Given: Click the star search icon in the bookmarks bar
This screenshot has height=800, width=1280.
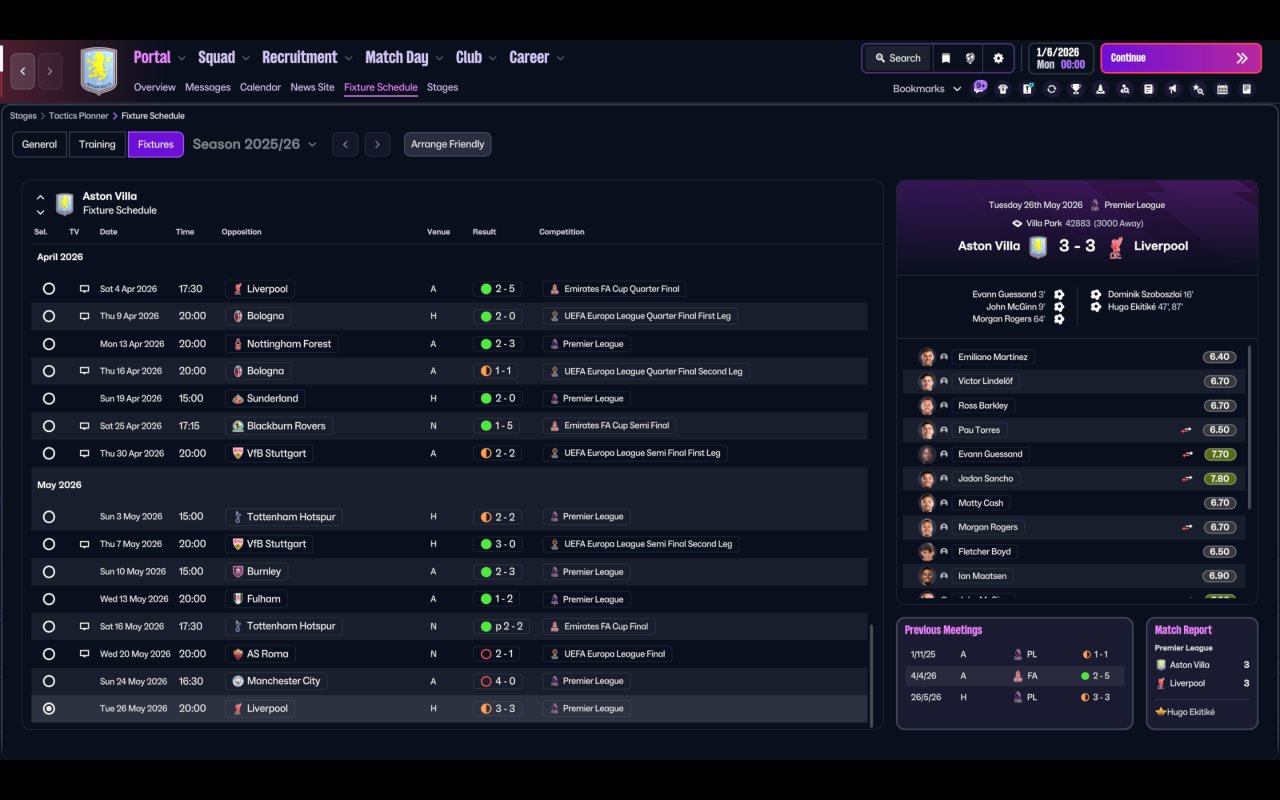Looking at the screenshot, I should tap(1198, 89).
